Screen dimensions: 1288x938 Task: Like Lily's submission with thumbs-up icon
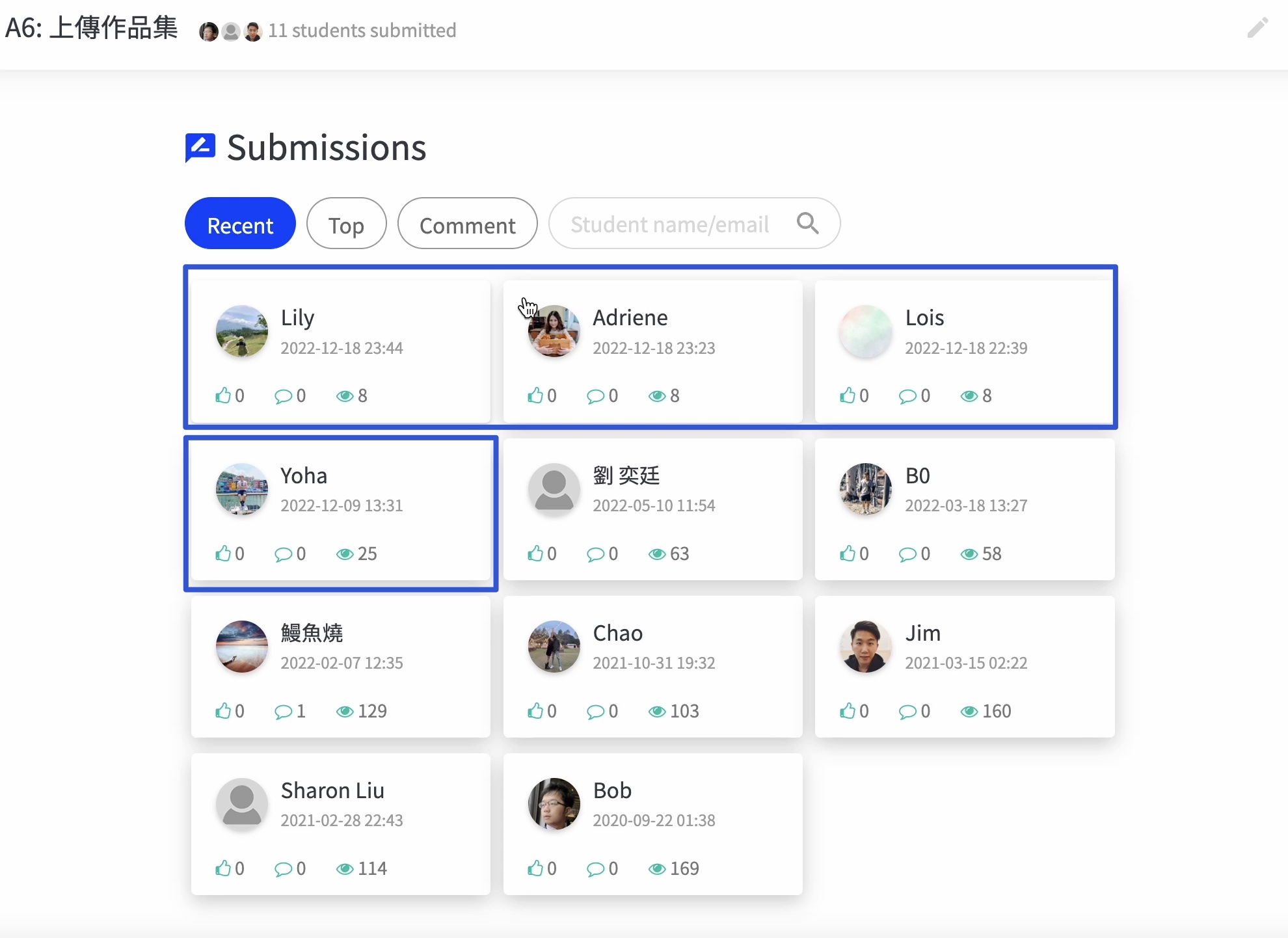tap(223, 395)
